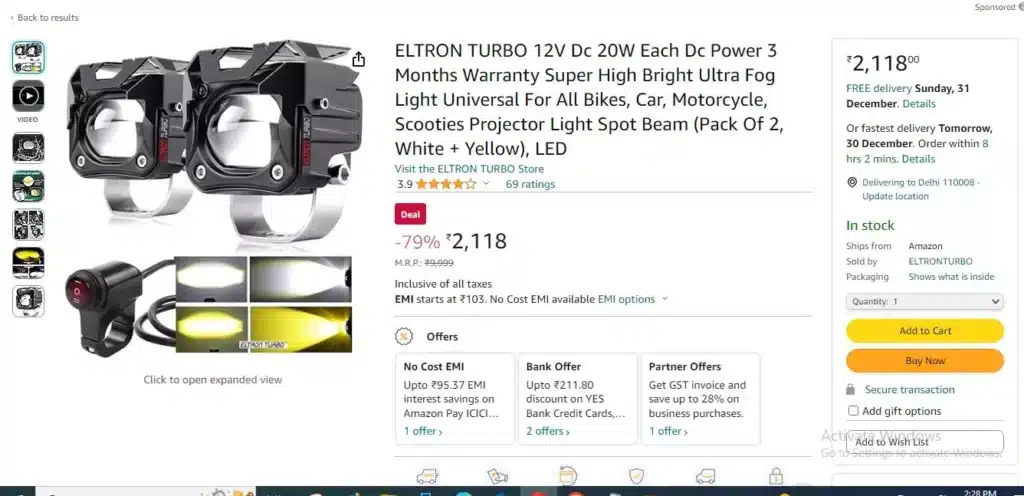Play the product video thumbnail
1024x496 pixels.
click(28, 96)
